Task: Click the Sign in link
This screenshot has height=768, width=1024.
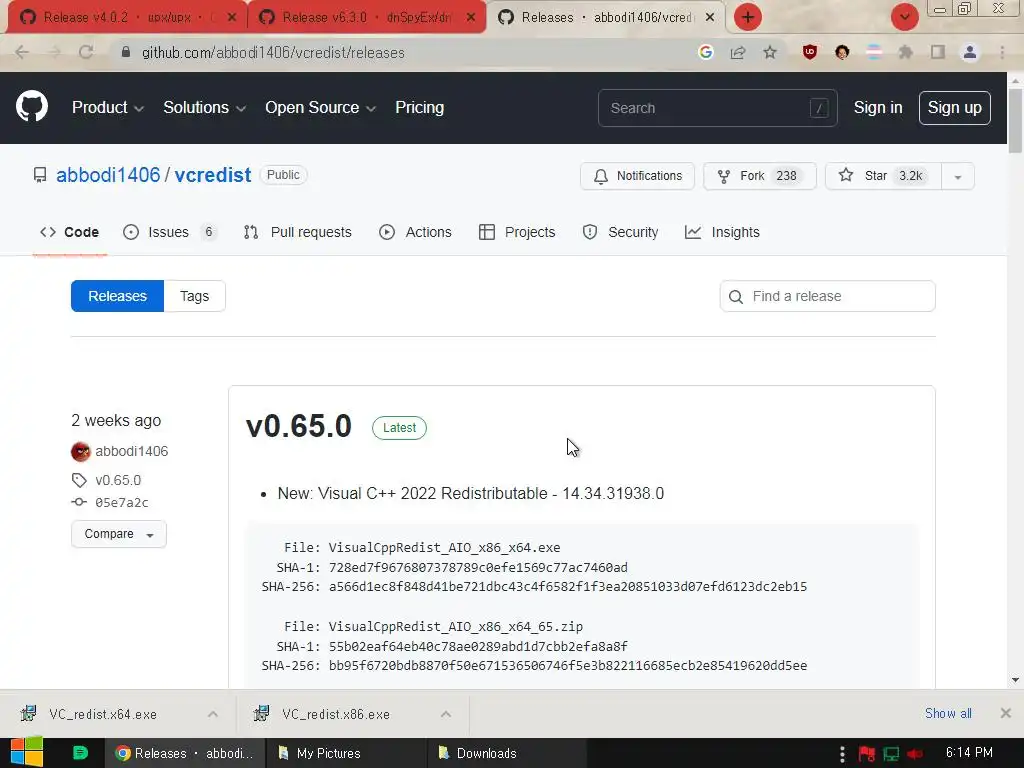Action: 878,108
